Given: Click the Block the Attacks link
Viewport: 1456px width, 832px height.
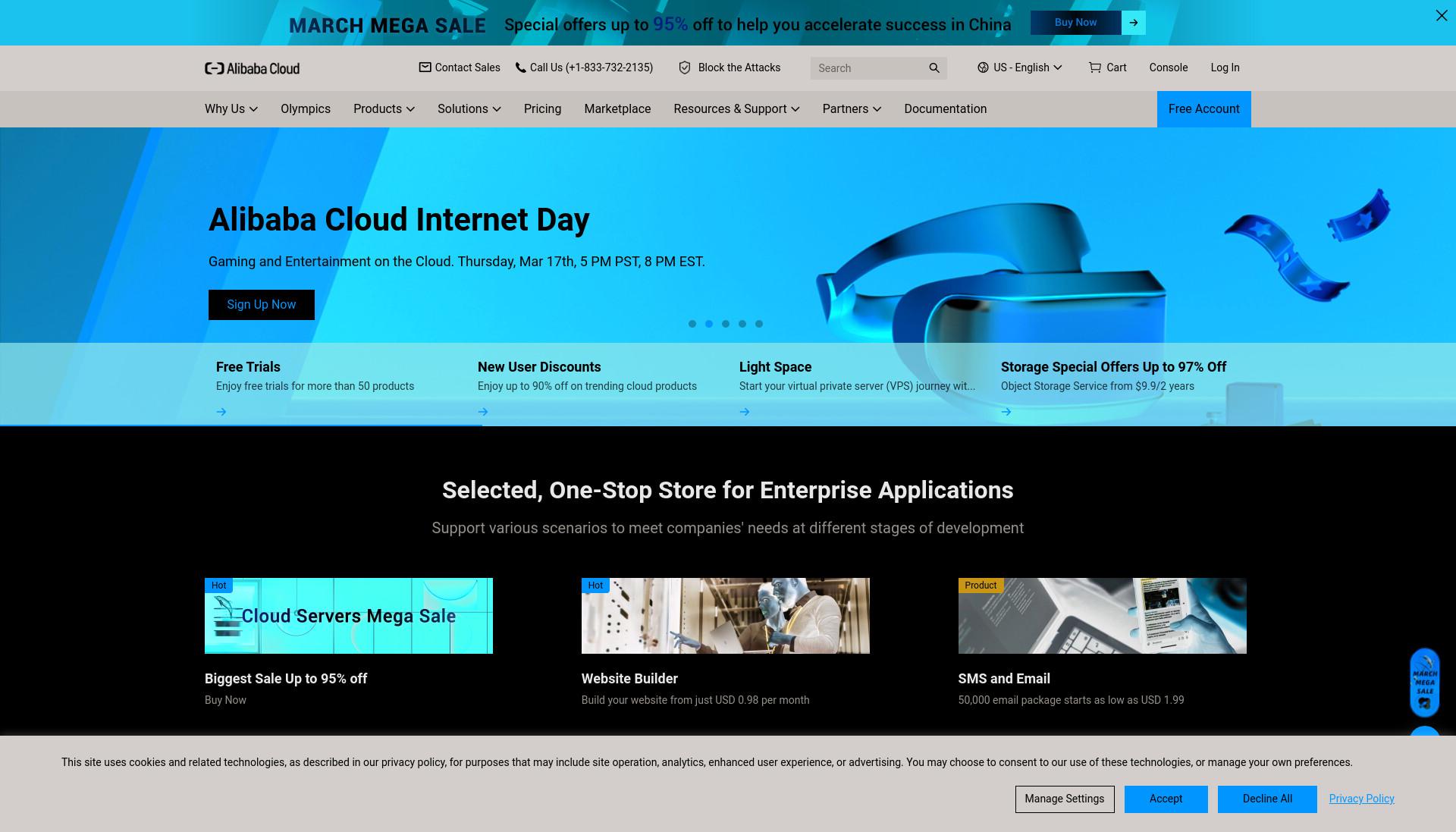Looking at the screenshot, I should [730, 68].
